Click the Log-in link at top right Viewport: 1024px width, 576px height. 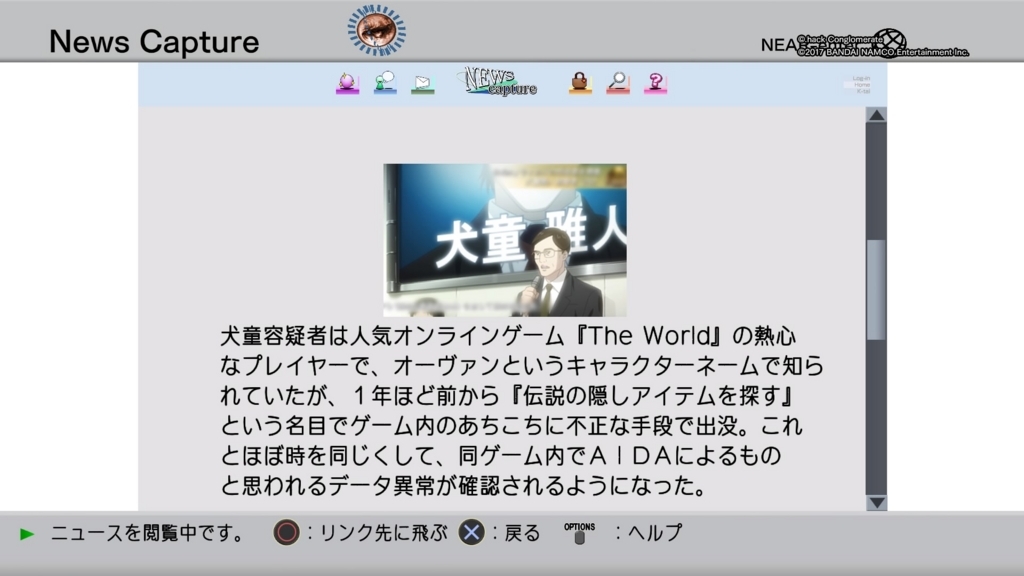(x=861, y=78)
